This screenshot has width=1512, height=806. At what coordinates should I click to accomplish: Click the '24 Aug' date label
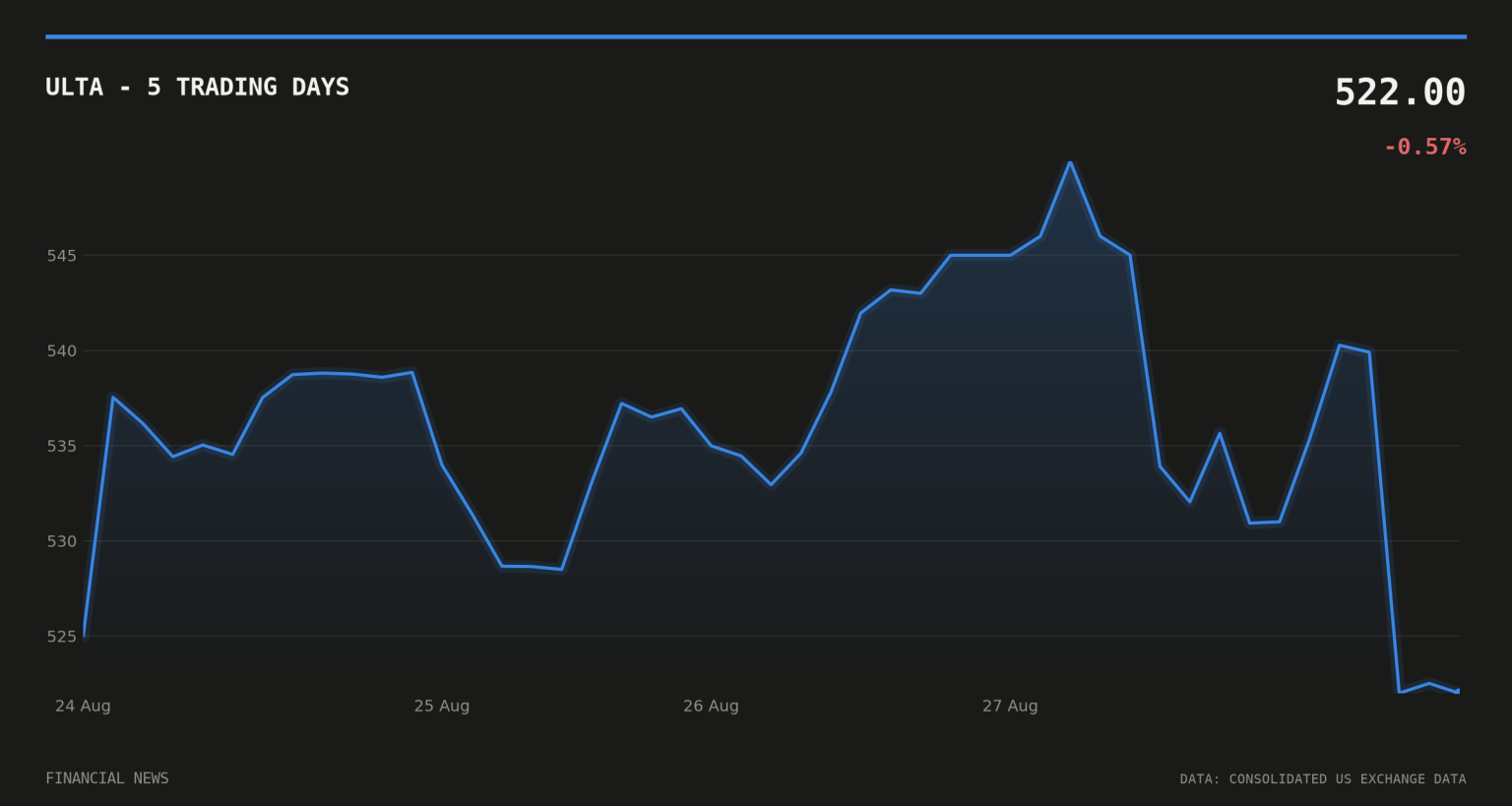[83, 706]
